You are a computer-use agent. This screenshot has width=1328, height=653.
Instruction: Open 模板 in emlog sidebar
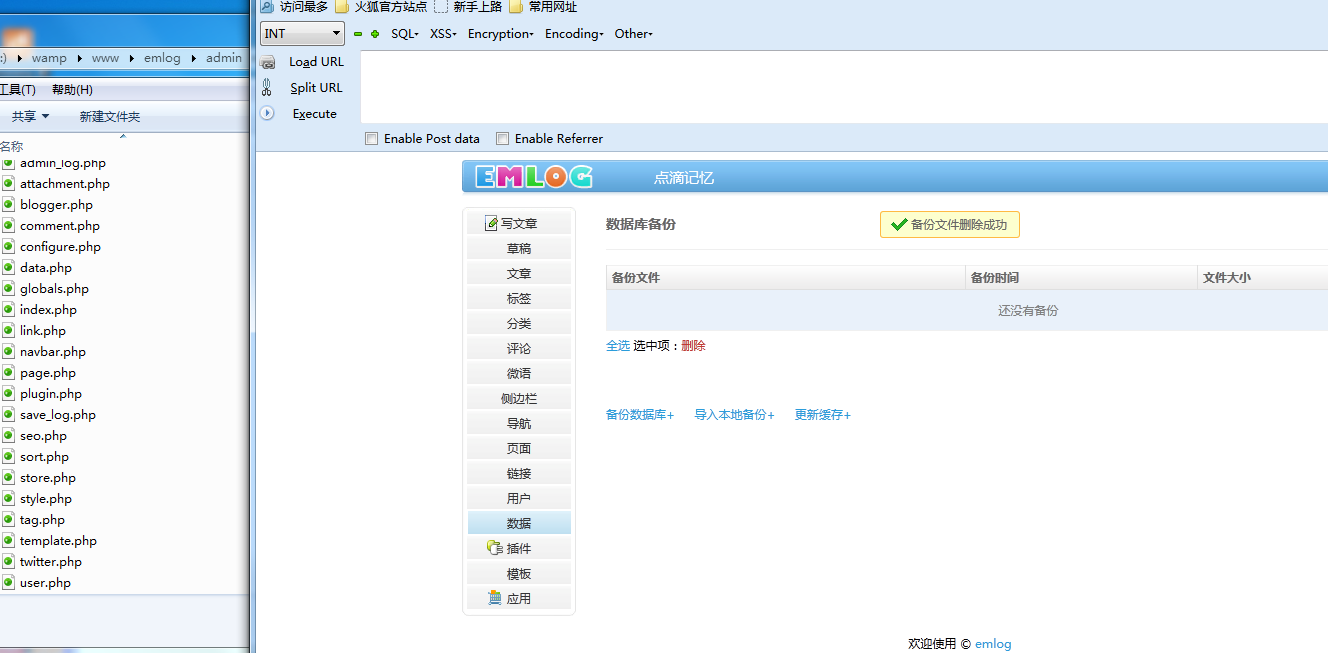click(x=519, y=573)
